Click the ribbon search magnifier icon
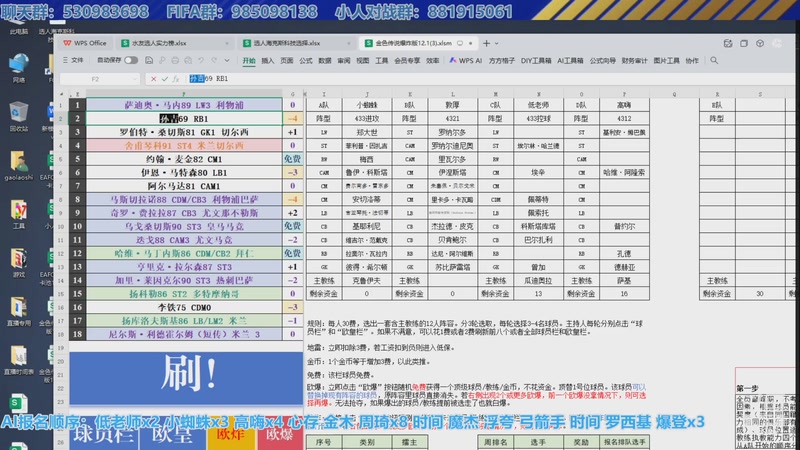Screen dimensions: 800x450 click(x=714, y=60)
